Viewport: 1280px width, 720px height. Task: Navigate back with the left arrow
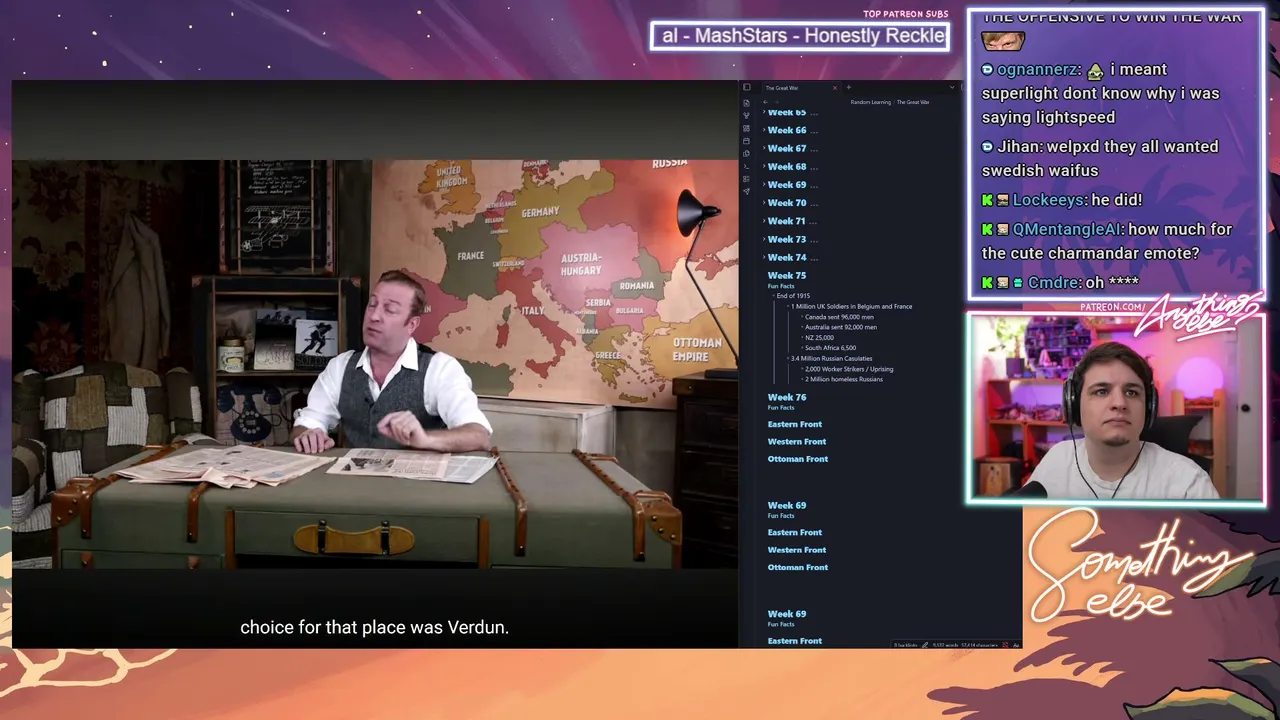[765, 102]
